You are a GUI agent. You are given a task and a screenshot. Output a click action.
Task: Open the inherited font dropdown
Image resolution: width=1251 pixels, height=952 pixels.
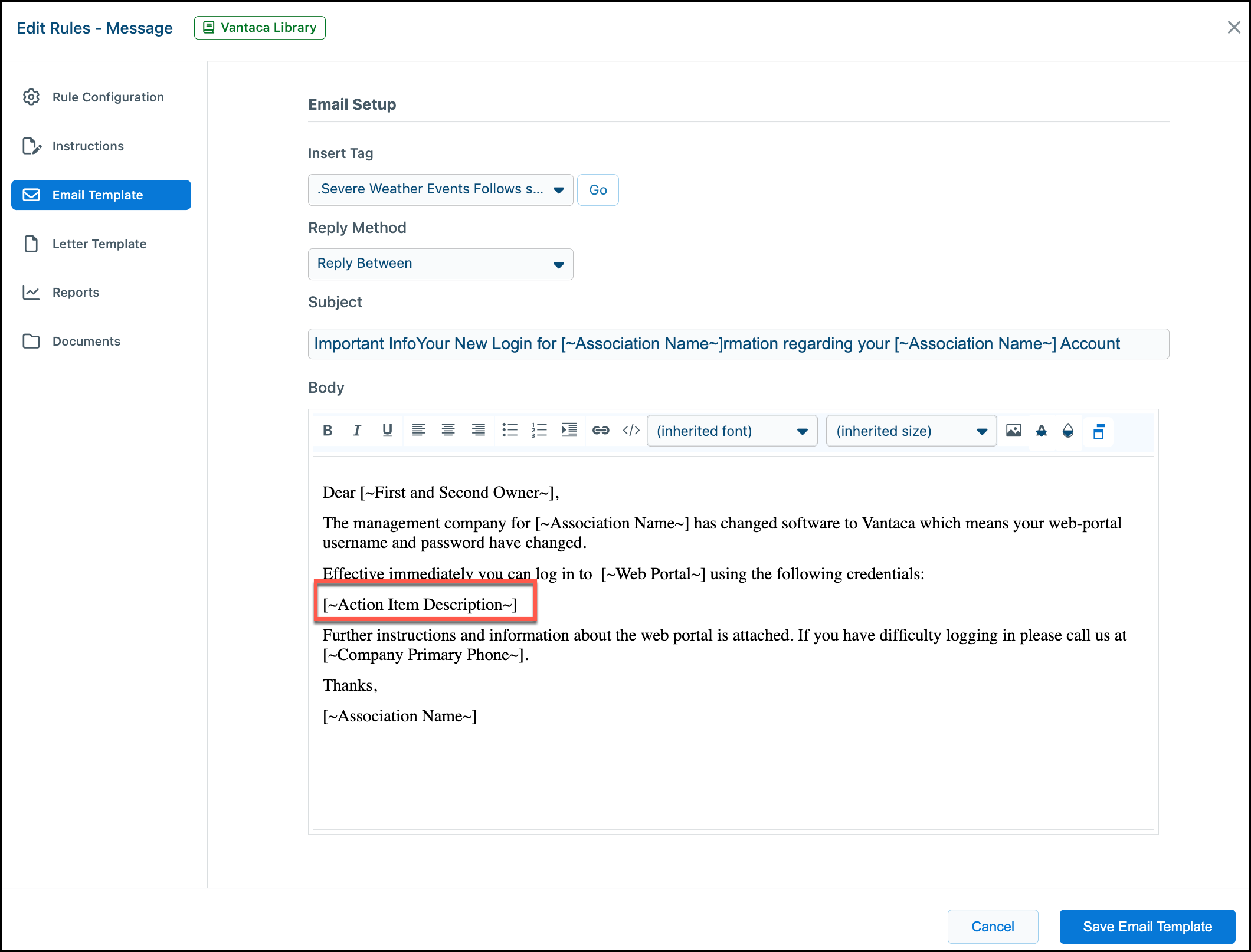(x=732, y=431)
